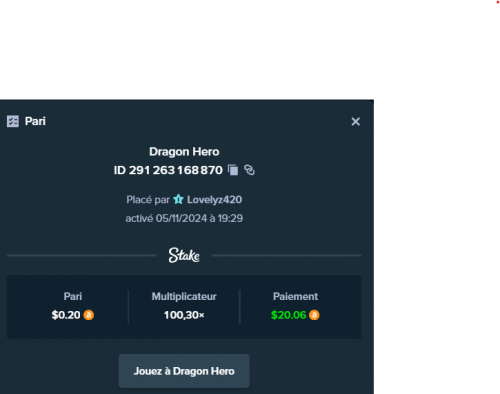Copy the bet share link icon
The height and width of the screenshot is (394, 500).
click(x=249, y=170)
